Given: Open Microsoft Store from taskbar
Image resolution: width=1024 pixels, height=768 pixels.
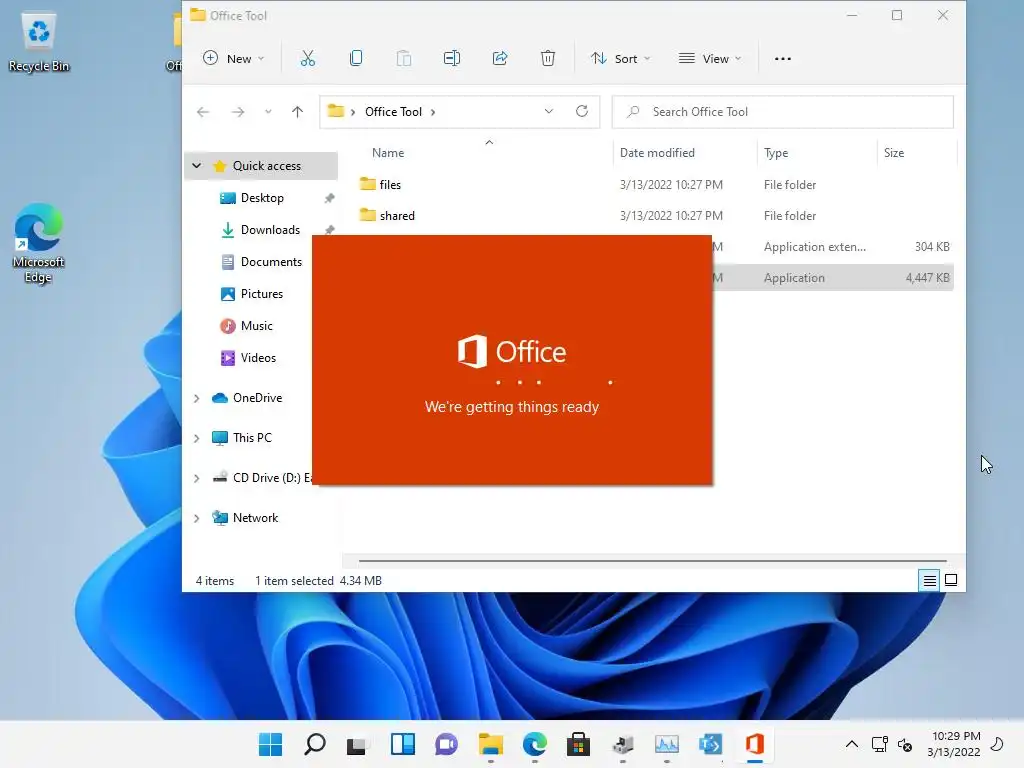Looking at the screenshot, I should [578, 744].
